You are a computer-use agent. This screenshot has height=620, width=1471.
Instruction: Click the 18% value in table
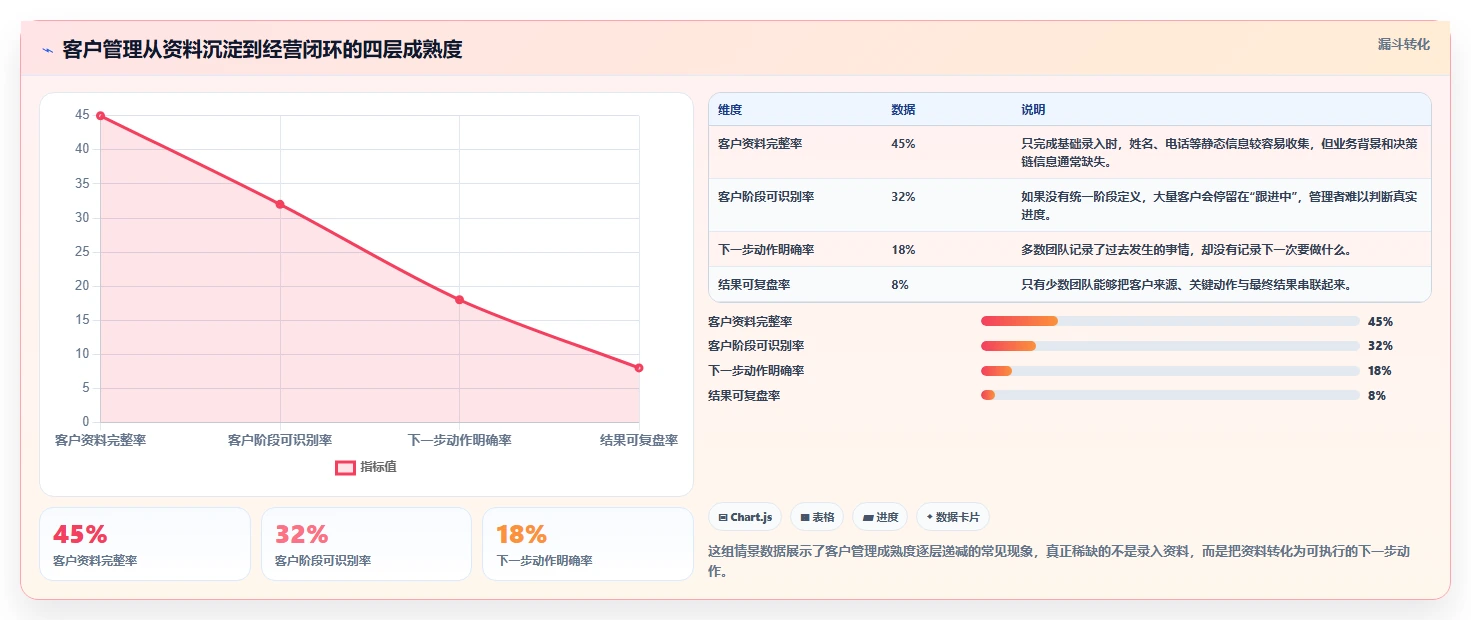(x=903, y=249)
